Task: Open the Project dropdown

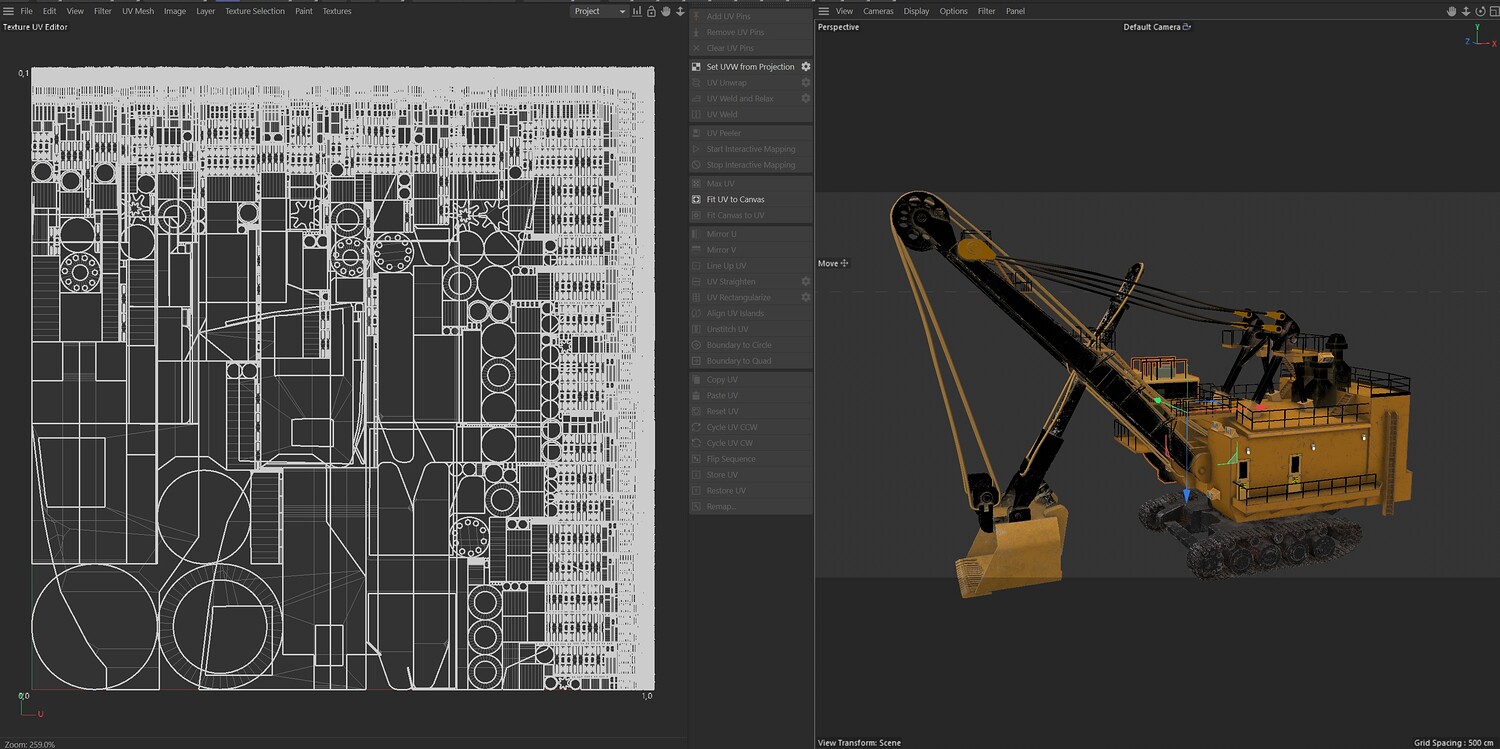Action: [600, 11]
